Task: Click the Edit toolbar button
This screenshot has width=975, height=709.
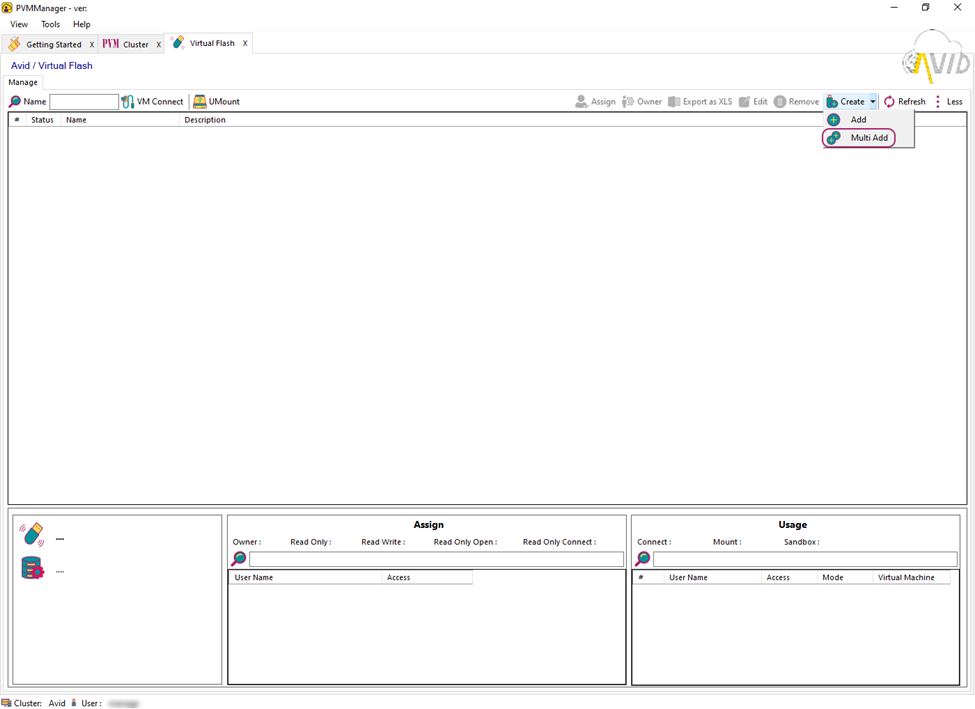Action: point(753,101)
